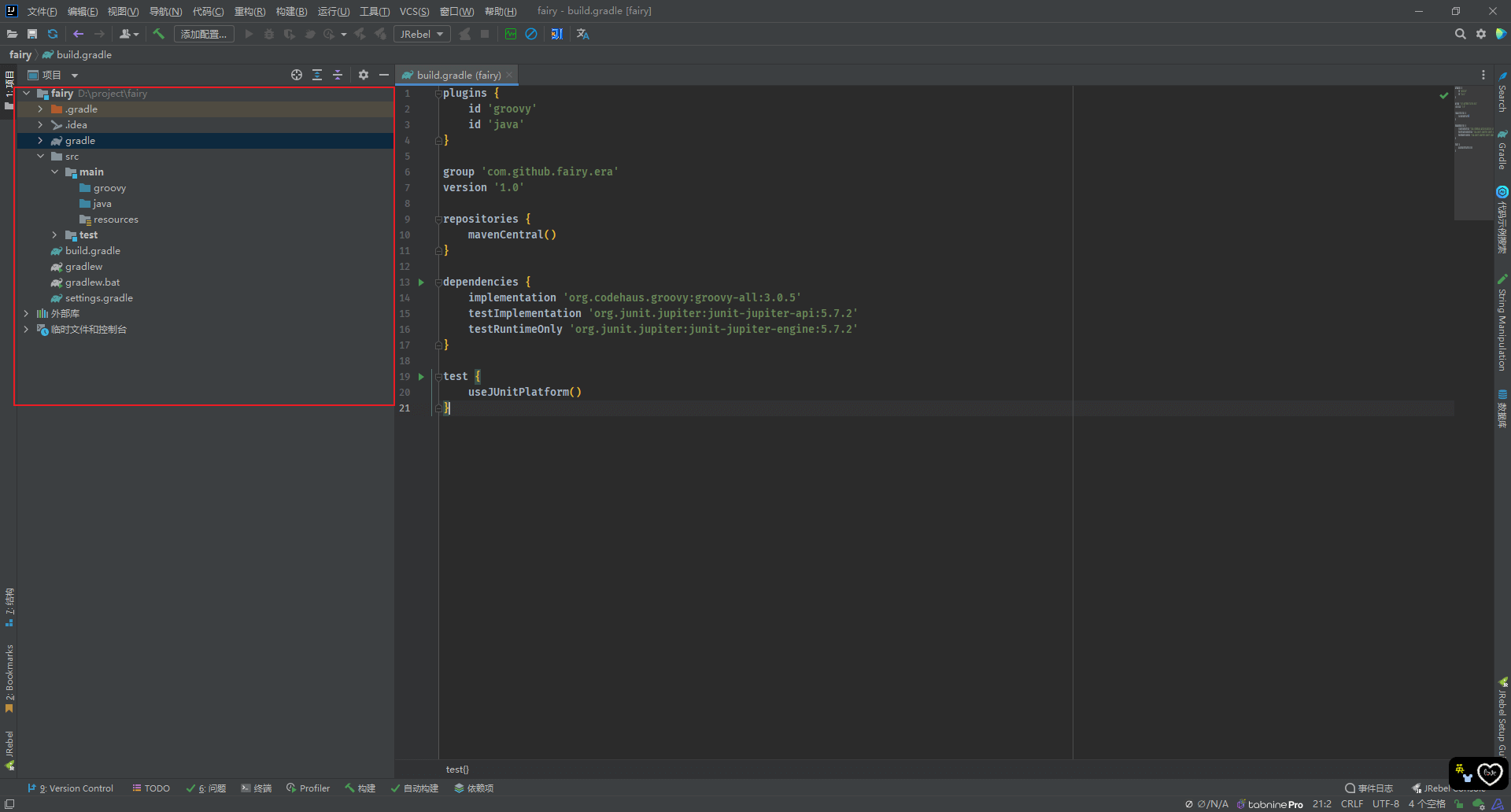Toggle tool window bars corner button
Screen dimensions: 1511x812
click(9, 804)
